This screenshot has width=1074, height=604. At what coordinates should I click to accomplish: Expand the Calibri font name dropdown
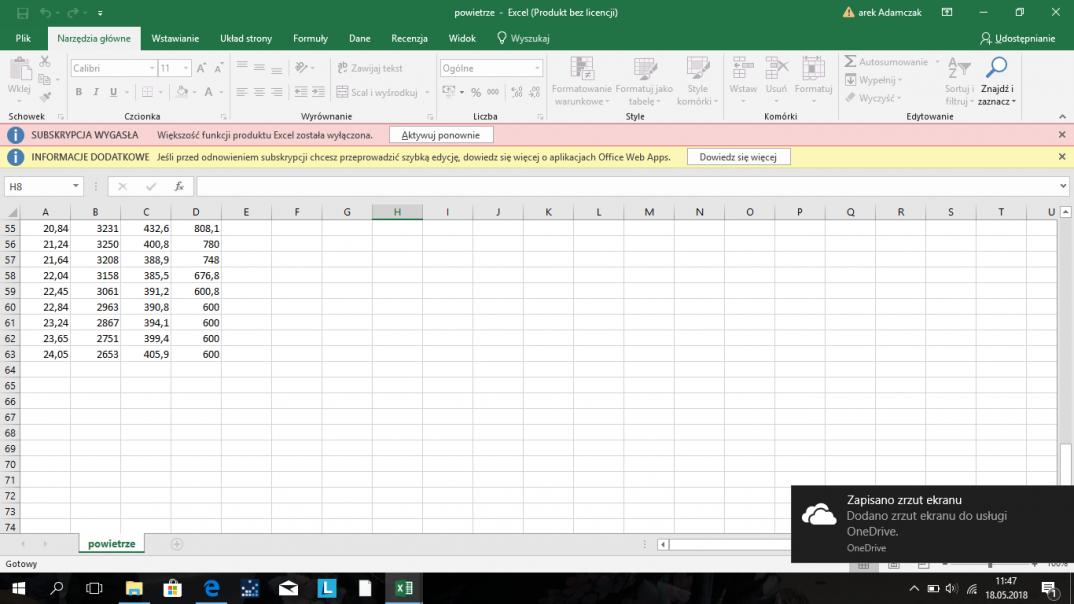(x=152, y=68)
